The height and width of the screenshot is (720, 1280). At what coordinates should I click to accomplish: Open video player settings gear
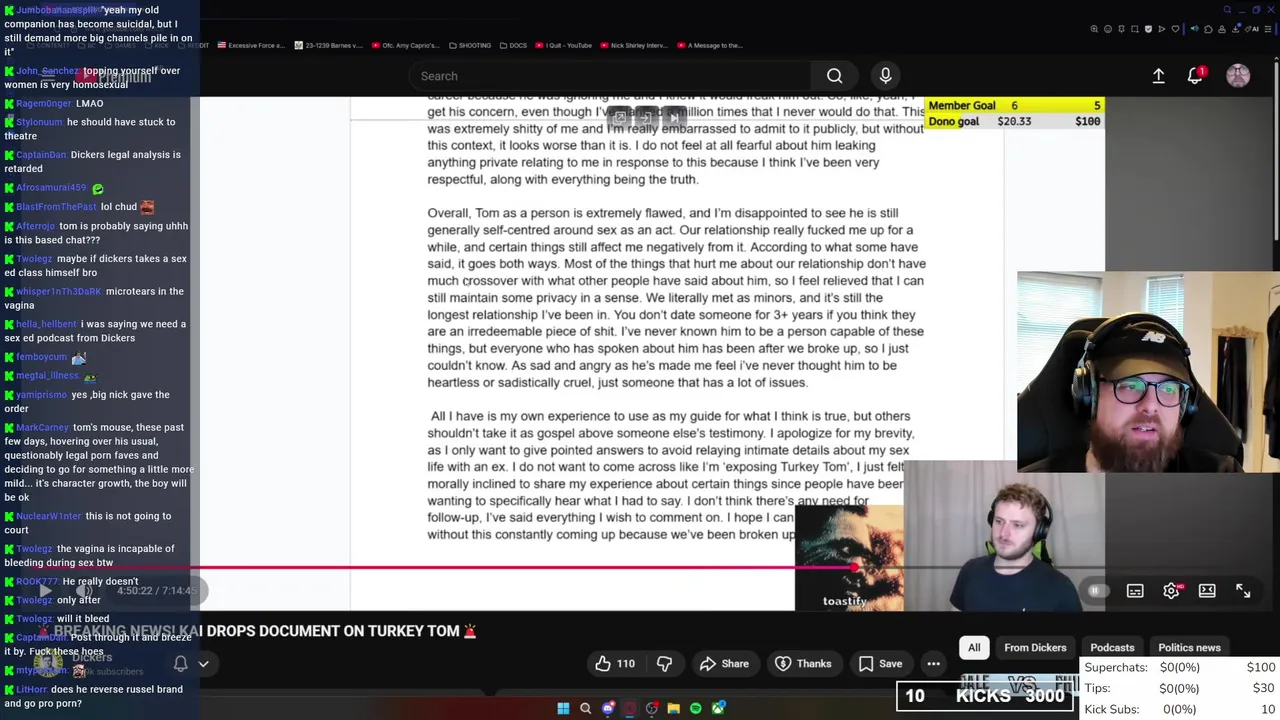click(x=1171, y=591)
